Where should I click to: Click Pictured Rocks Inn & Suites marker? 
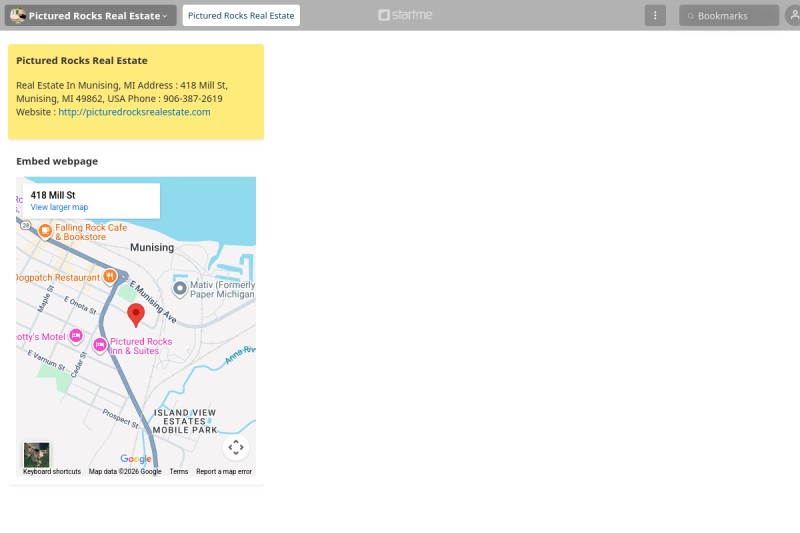coord(99,345)
